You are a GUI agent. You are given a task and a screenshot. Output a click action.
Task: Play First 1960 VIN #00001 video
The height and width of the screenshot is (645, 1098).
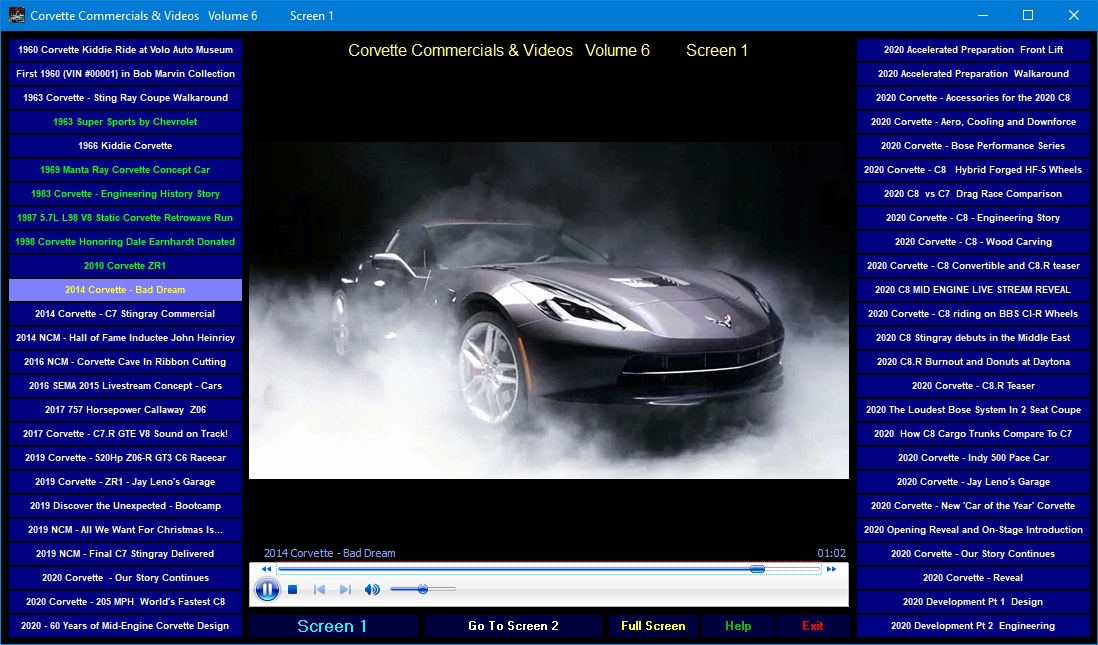pos(125,74)
